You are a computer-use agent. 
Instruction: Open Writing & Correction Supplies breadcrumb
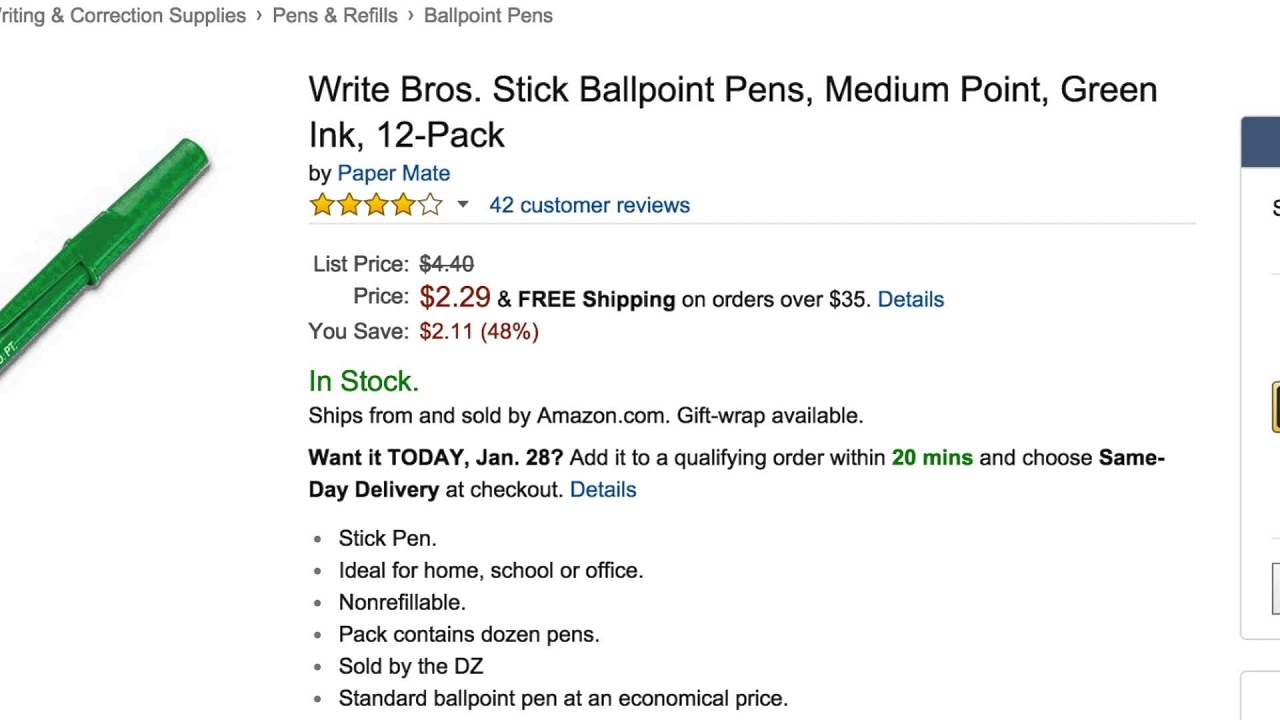click(x=122, y=16)
